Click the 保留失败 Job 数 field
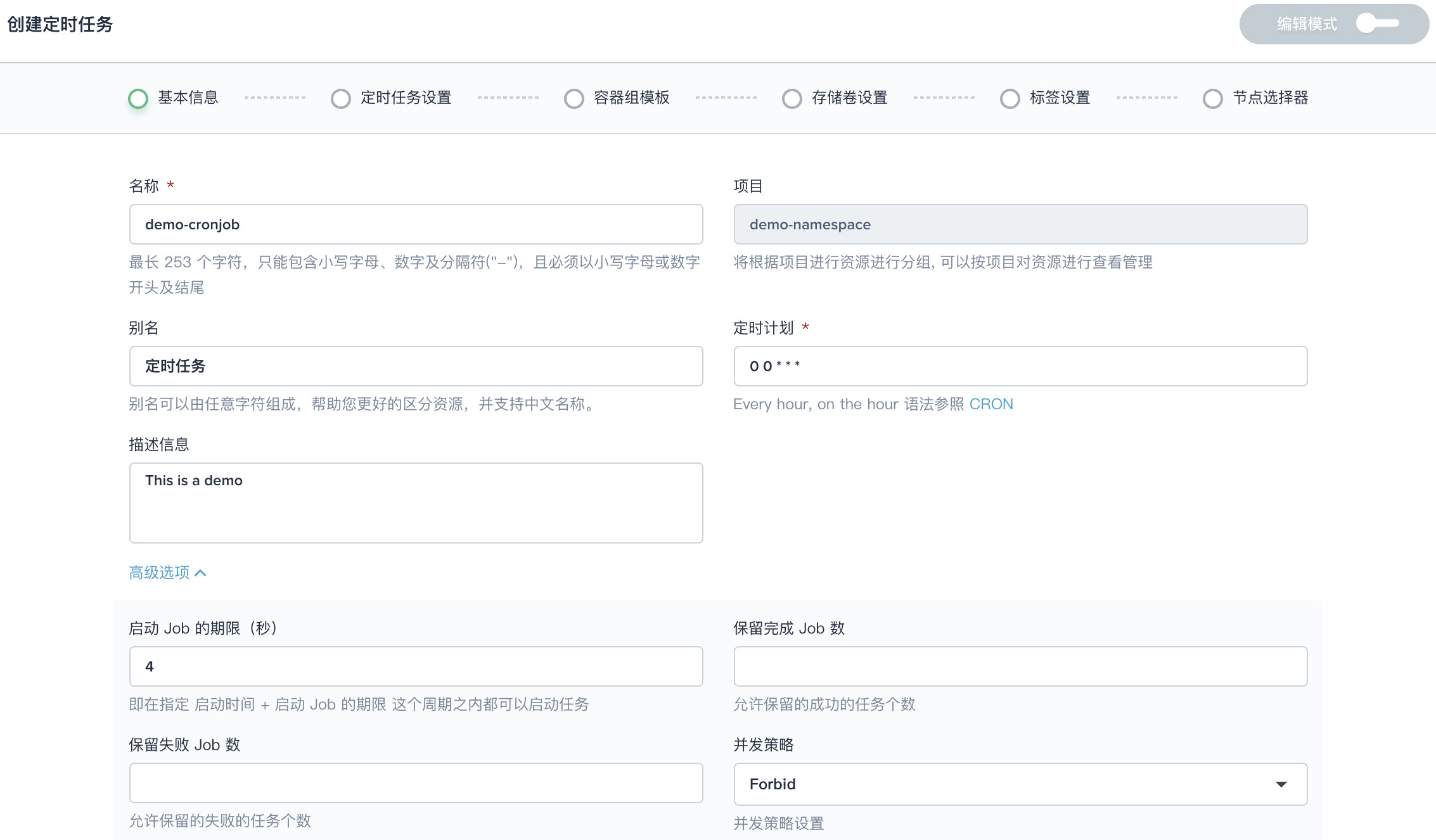Screen dimensions: 1436x840 pos(416,783)
